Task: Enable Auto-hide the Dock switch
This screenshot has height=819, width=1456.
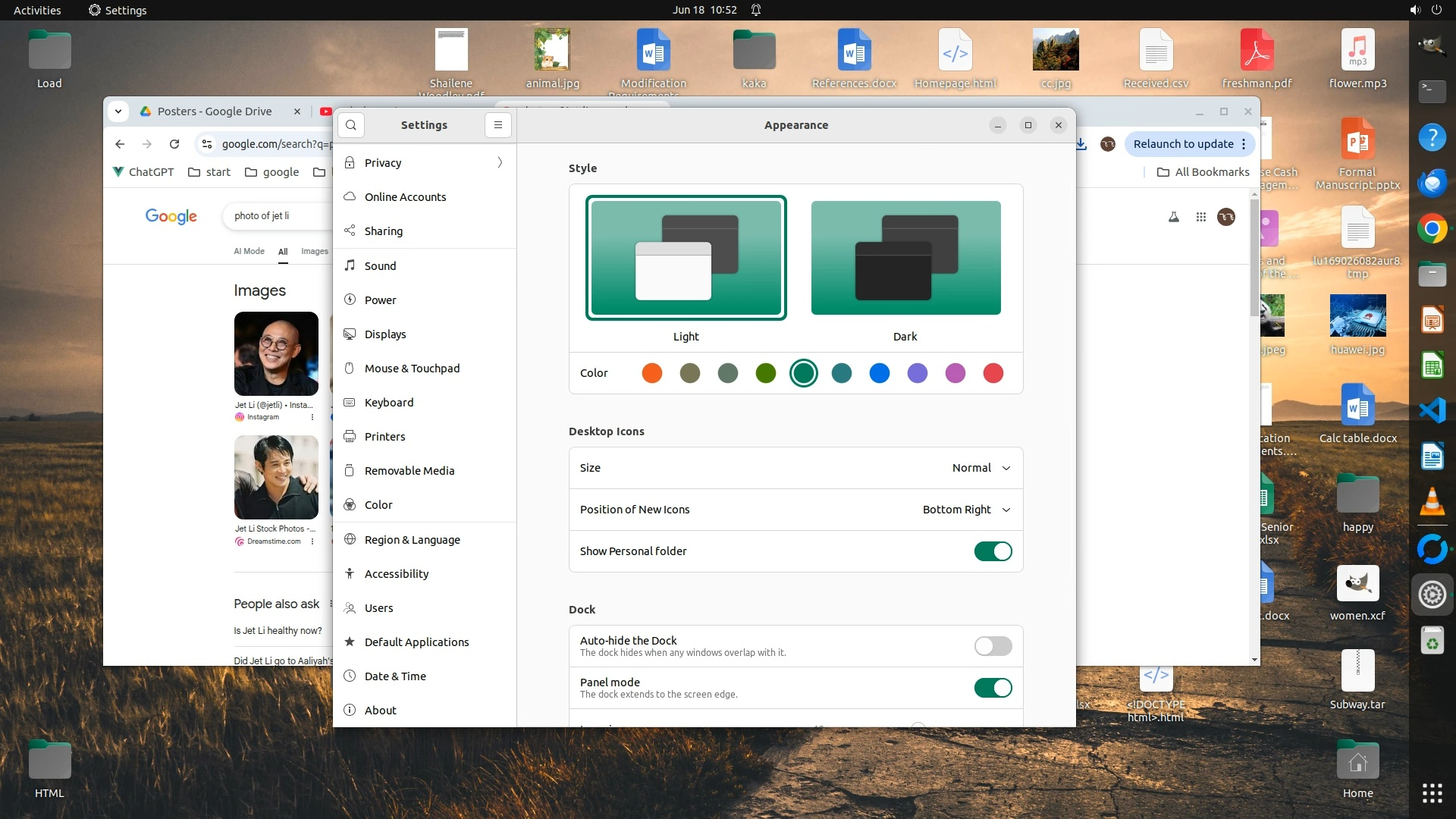Action: (x=993, y=646)
